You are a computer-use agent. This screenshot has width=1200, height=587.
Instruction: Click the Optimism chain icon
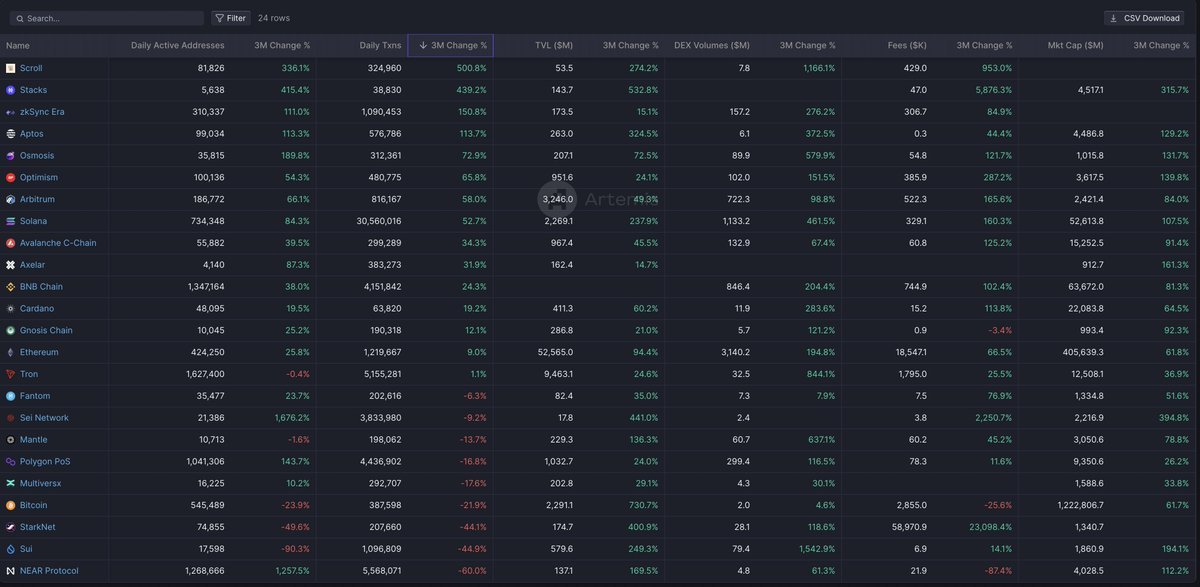click(11, 177)
